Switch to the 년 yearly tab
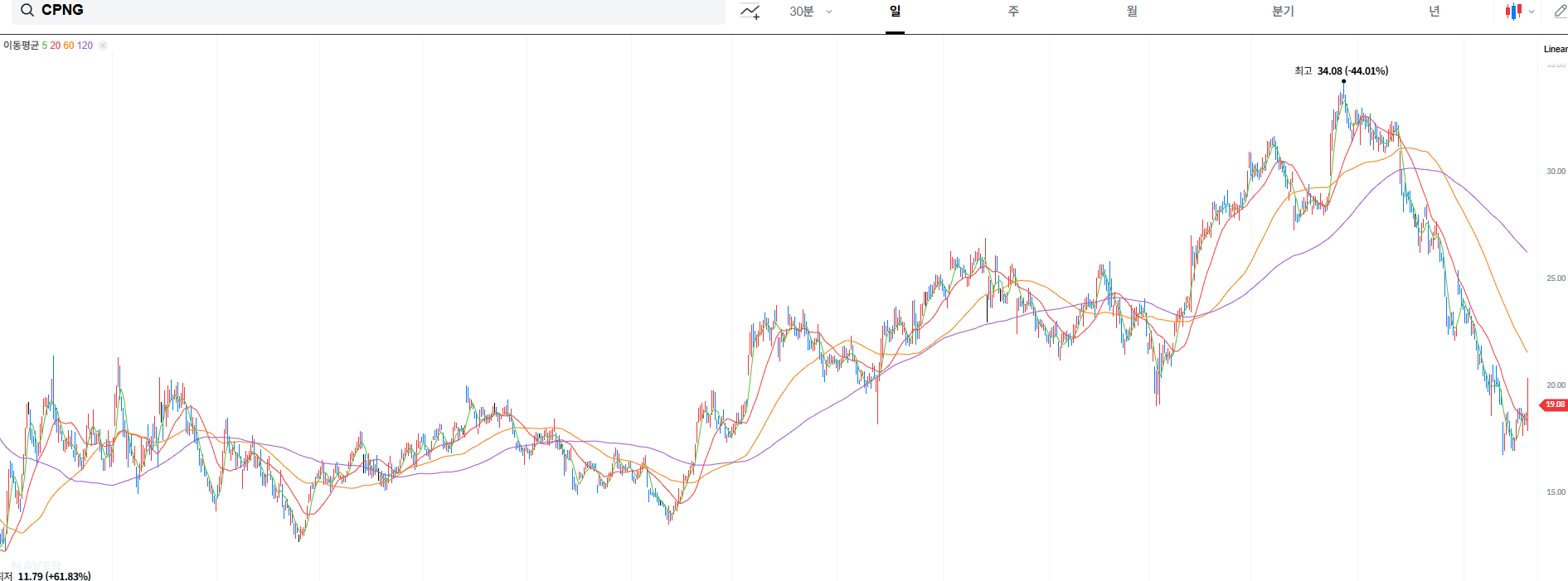1568x581 pixels. coord(1434,12)
